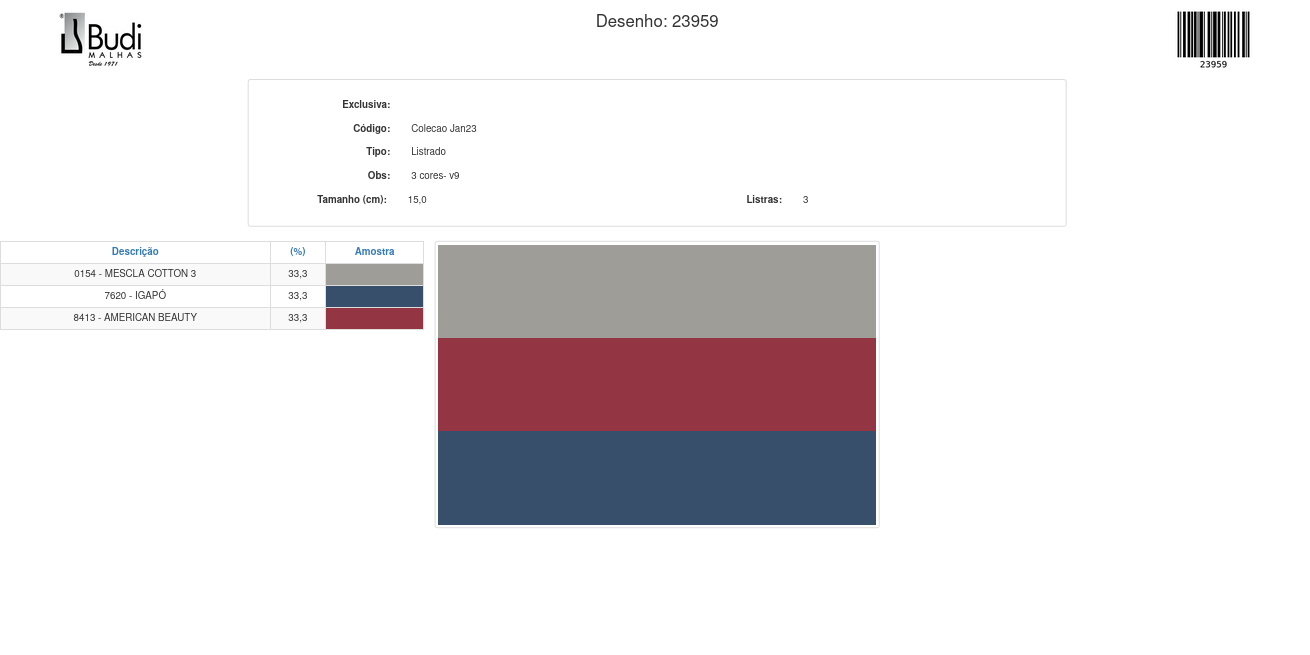Click the 3 cores- v9 observation text
Image resolution: width=1310 pixels, height=655 pixels.
[435, 176]
